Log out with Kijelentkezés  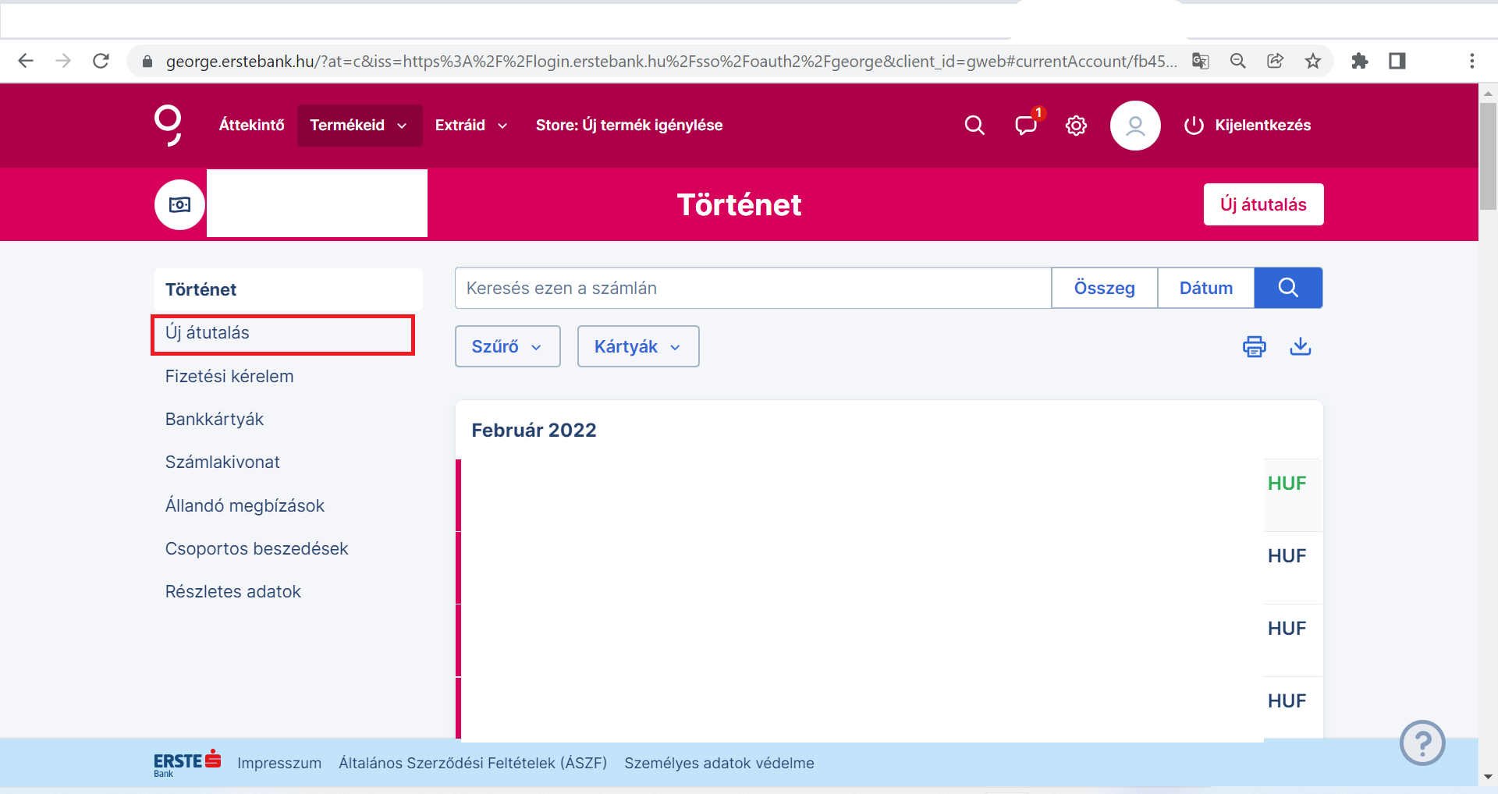tap(1248, 125)
